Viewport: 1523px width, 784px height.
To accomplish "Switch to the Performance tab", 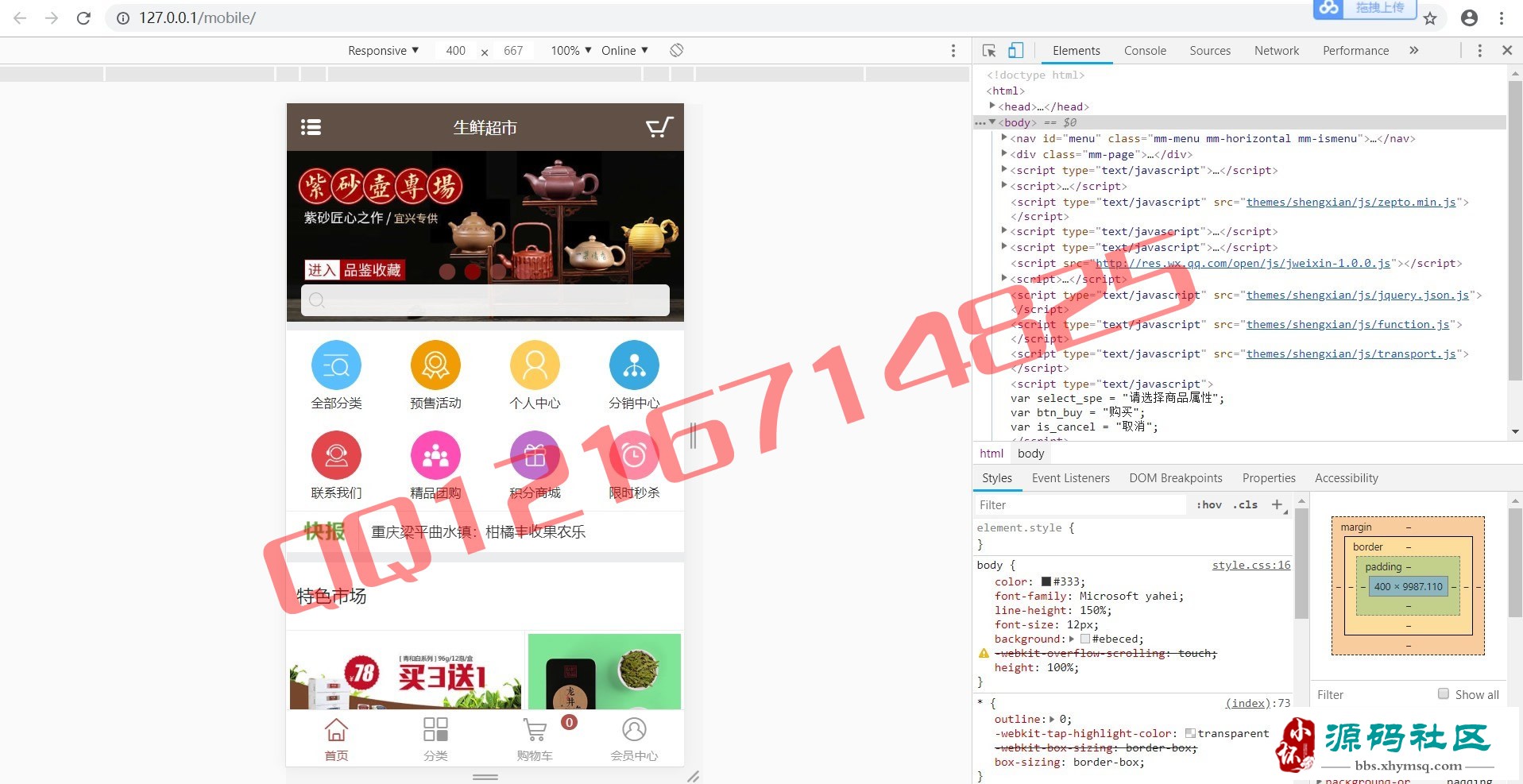I will [x=1355, y=50].
